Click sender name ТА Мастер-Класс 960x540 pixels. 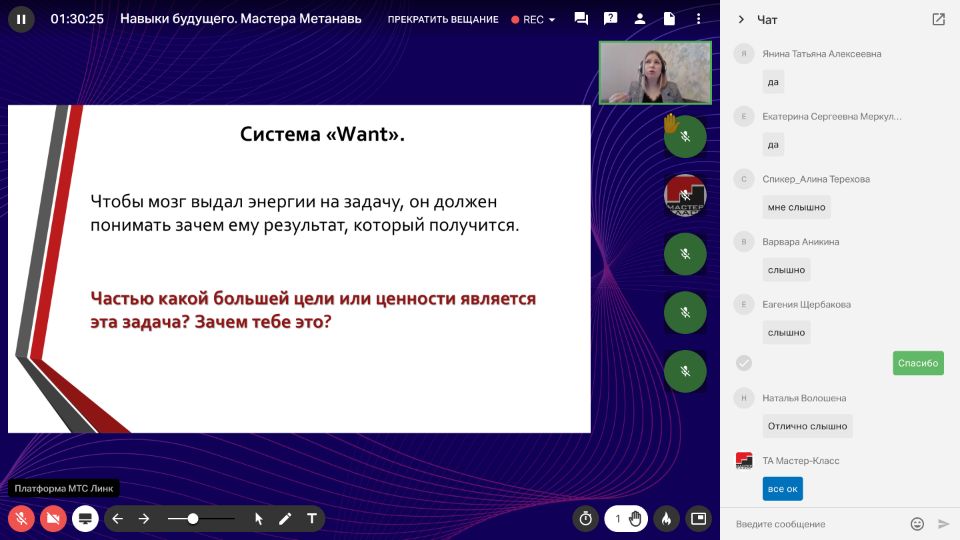[x=800, y=460]
